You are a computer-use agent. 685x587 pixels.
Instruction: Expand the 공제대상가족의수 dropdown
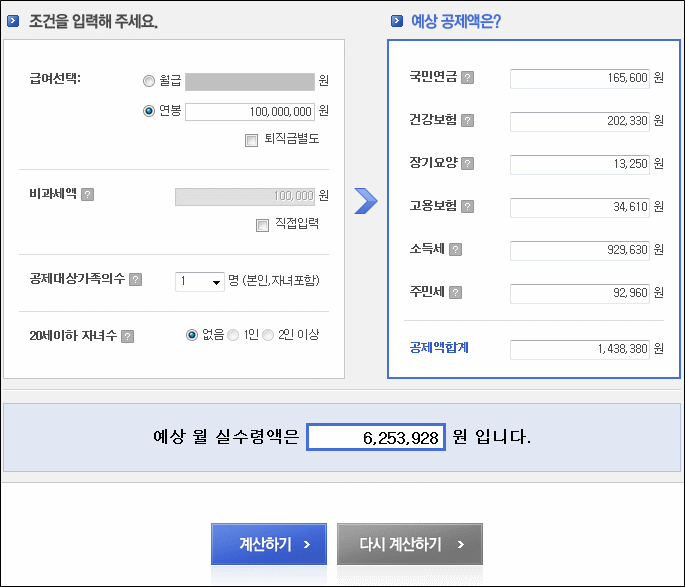[200, 282]
